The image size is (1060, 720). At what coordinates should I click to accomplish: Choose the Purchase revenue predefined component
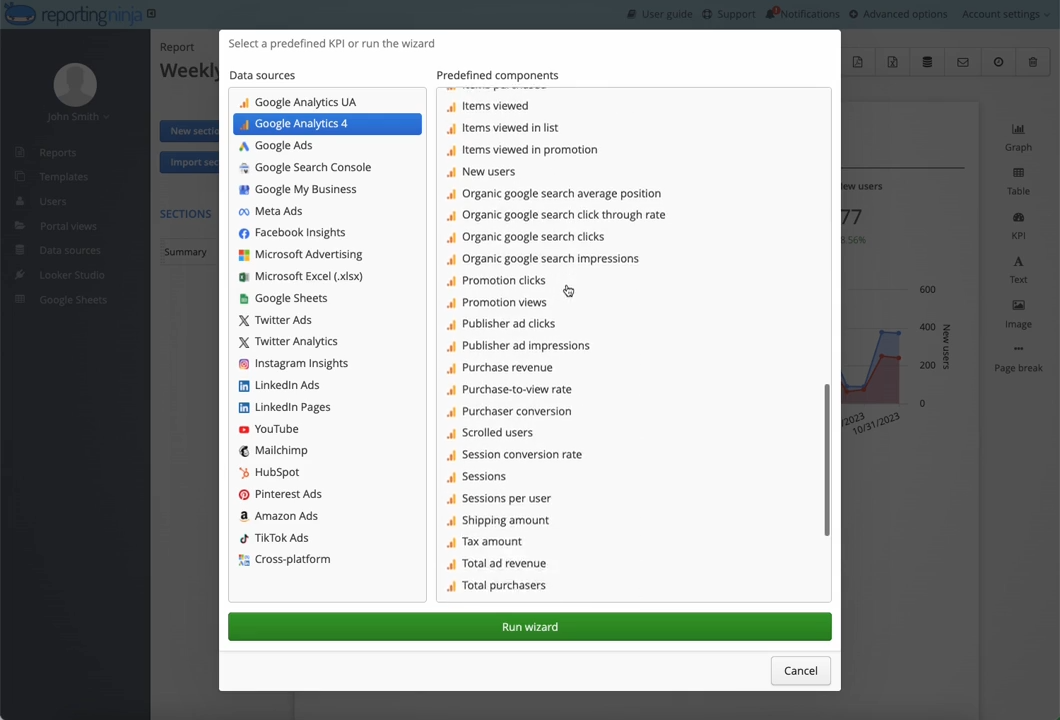(507, 367)
